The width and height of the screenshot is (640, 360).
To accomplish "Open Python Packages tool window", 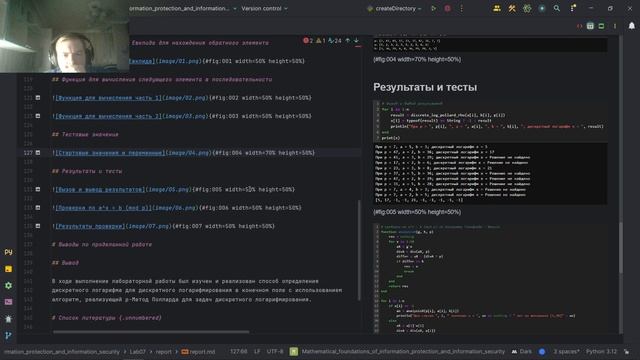I will pos(8,252).
